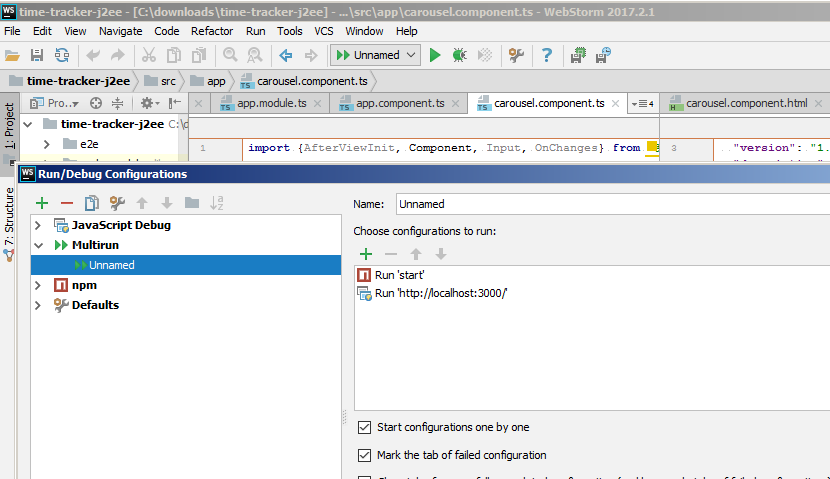This screenshot has height=479, width=830.
Task: Open the Refactor menu
Action: 212,31
